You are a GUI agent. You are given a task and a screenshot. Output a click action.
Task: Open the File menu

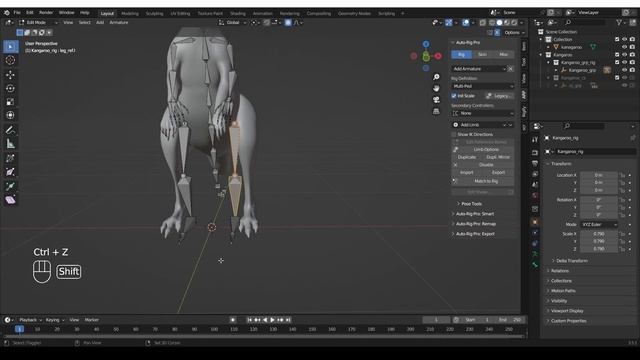pos(17,13)
